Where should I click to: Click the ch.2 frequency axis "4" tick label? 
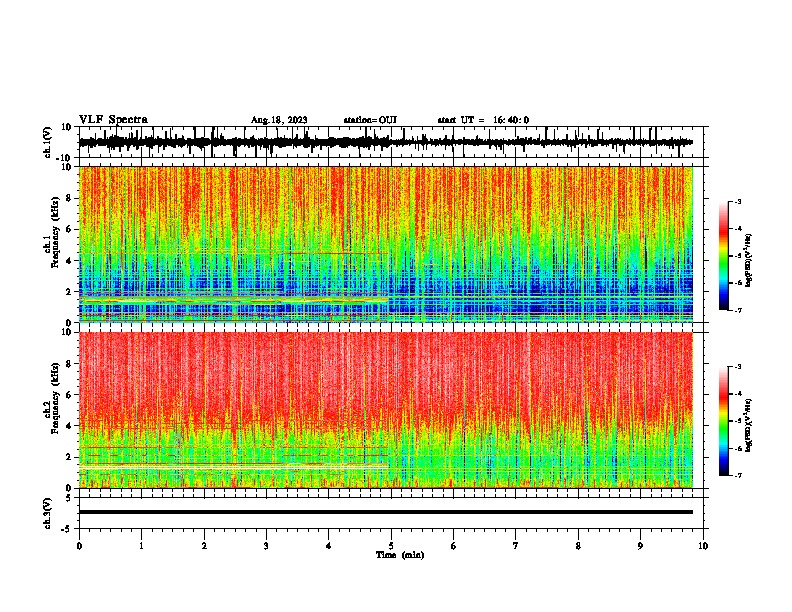point(69,426)
